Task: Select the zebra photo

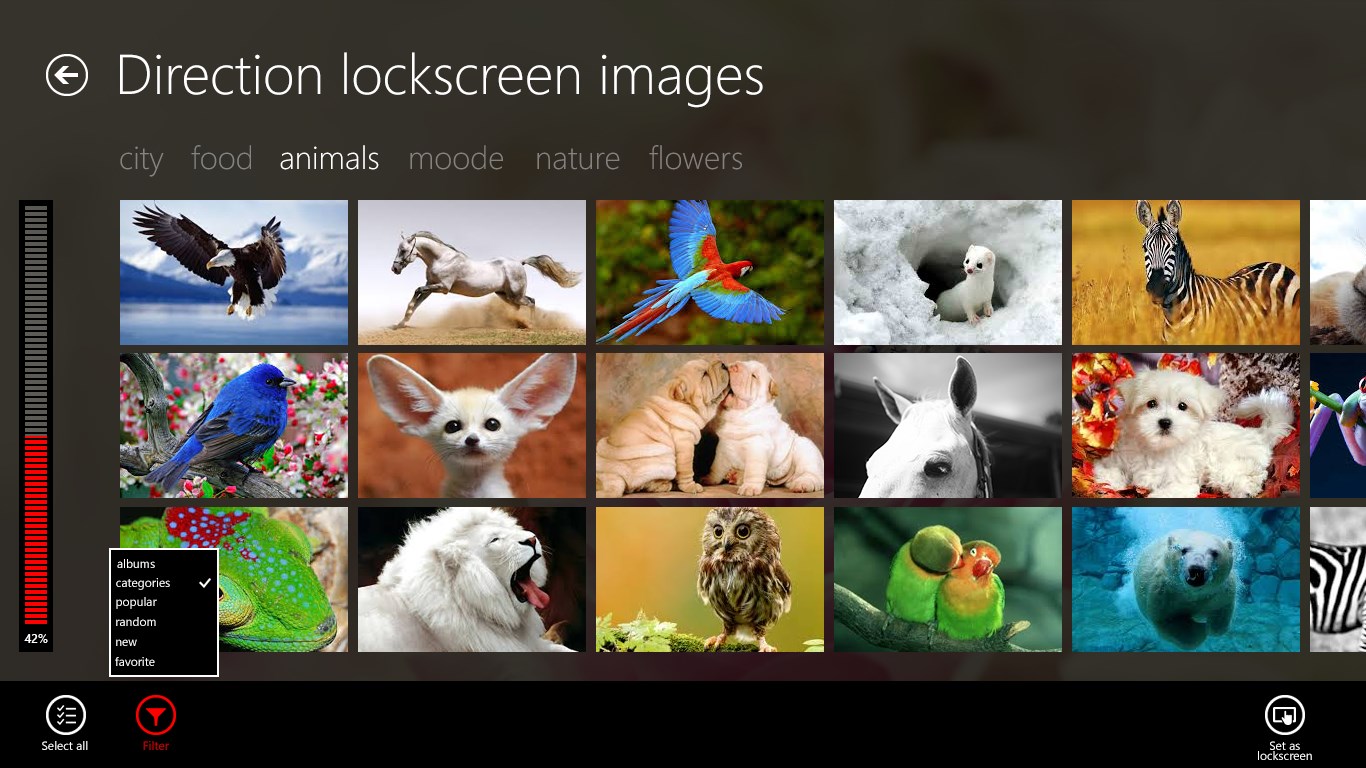Action: (x=1185, y=271)
